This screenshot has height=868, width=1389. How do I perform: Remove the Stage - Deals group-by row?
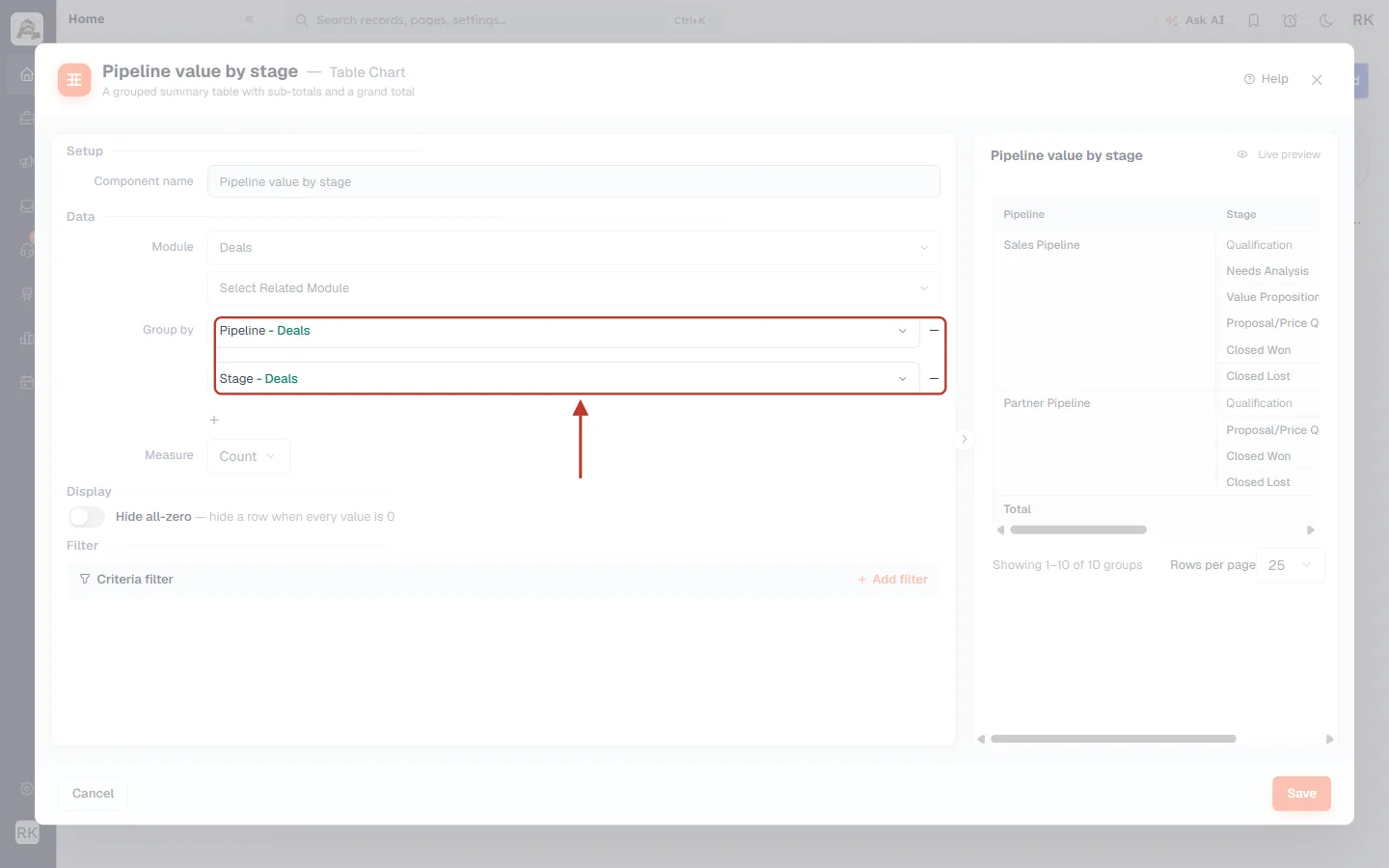pyautogui.click(x=934, y=379)
